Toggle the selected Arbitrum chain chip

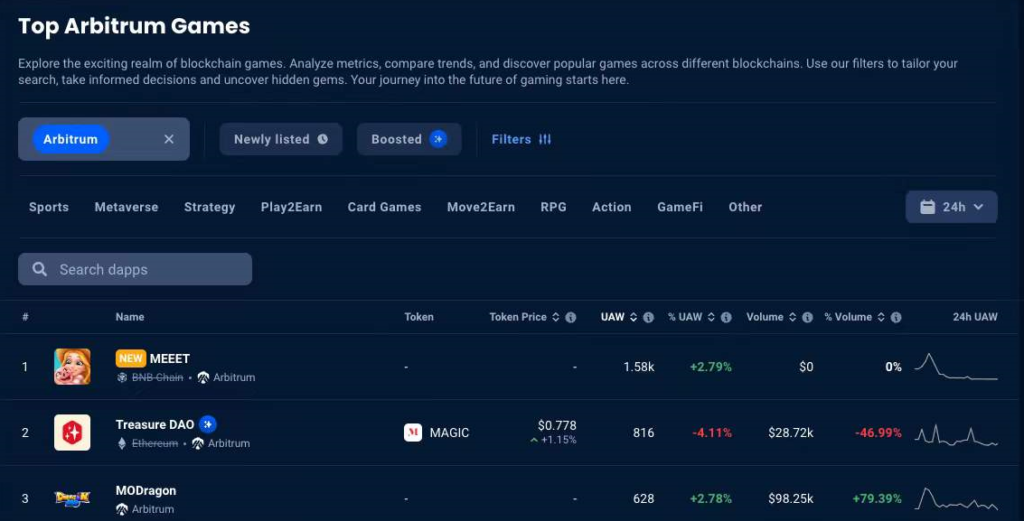click(x=71, y=139)
